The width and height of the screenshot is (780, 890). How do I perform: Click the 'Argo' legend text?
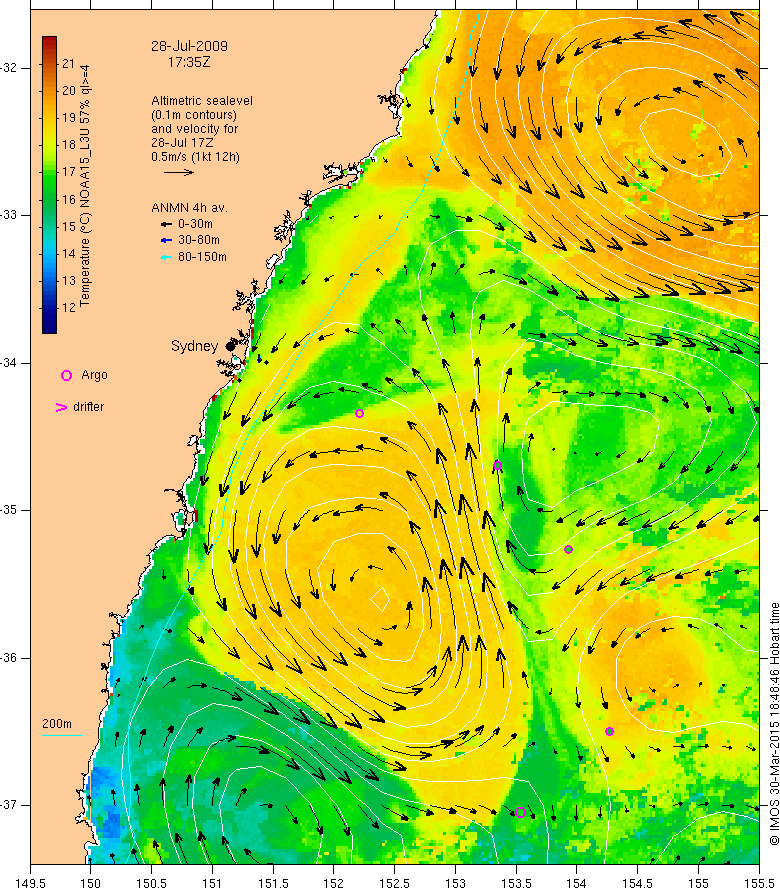[94, 375]
